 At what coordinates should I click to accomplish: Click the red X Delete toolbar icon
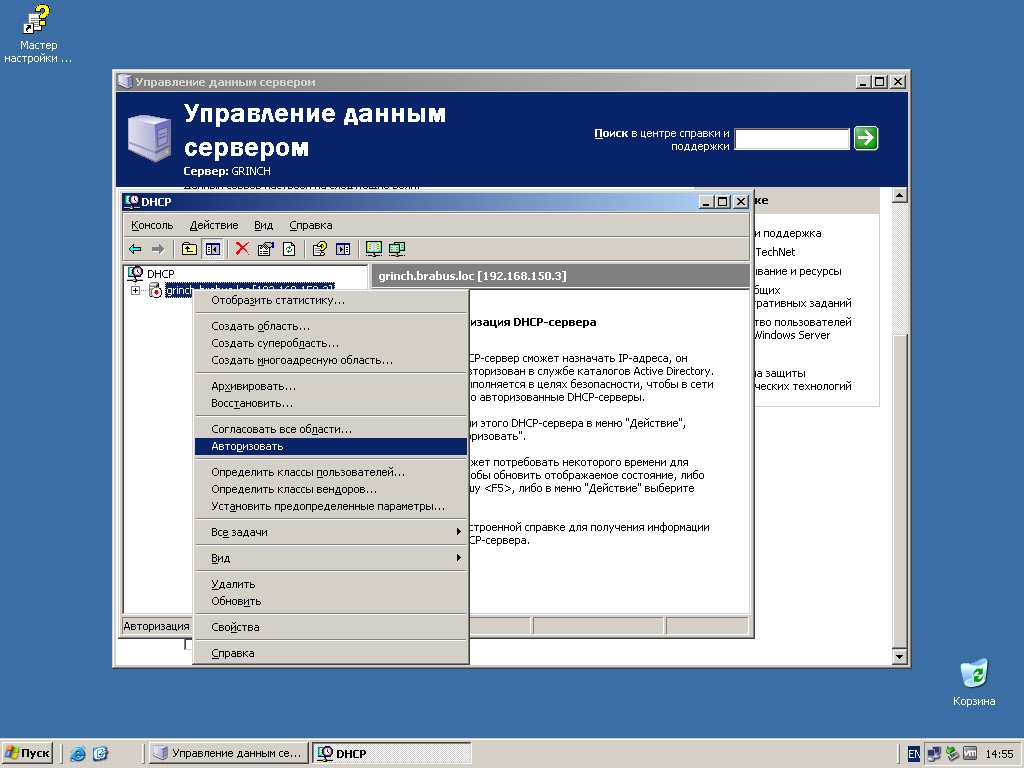[242, 249]
